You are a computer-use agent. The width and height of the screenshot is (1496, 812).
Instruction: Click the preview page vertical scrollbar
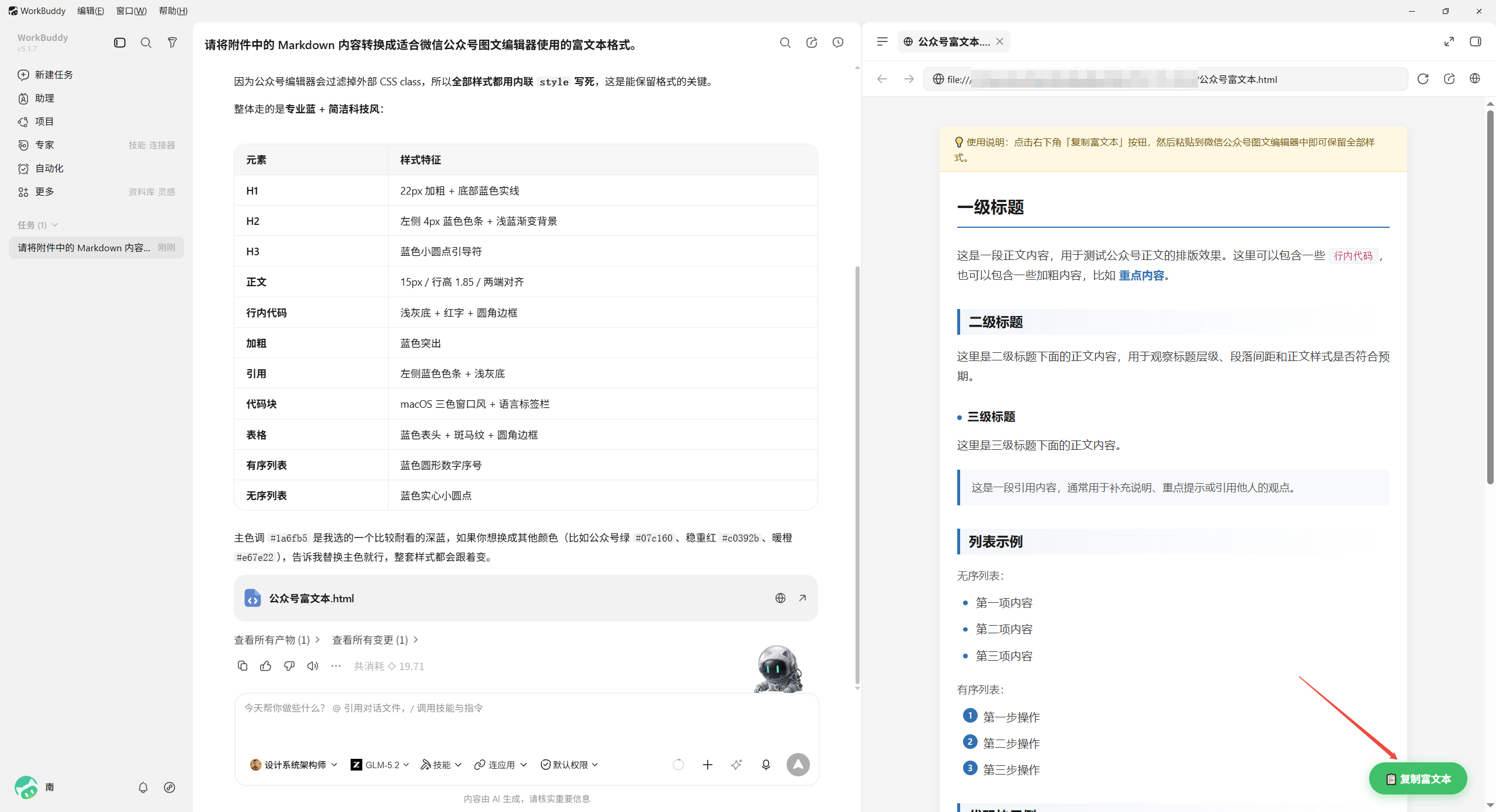coord(1490,297)
